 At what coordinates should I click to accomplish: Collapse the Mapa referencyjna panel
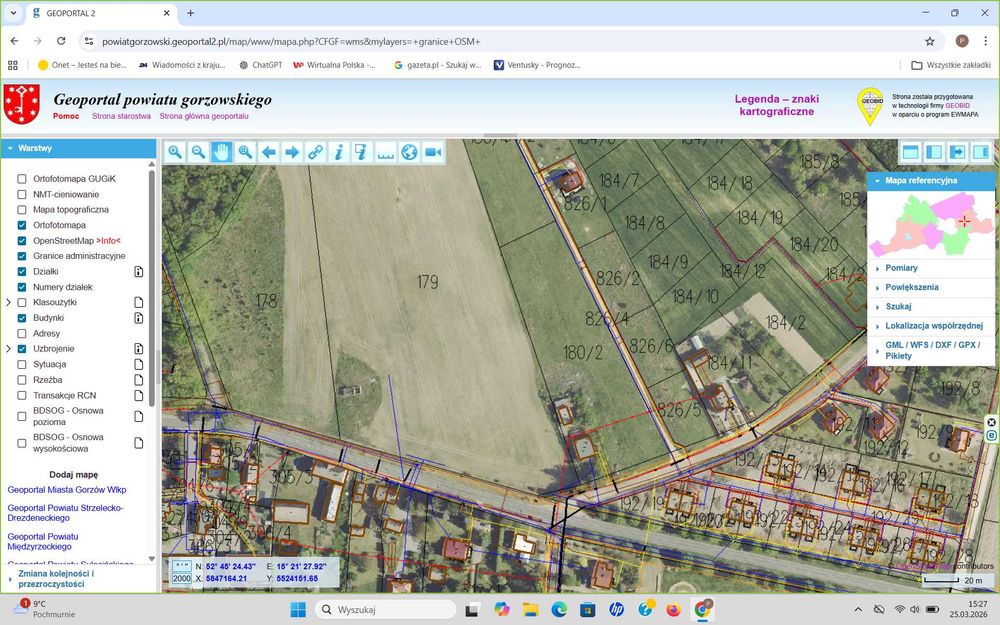tap(930, 180)
